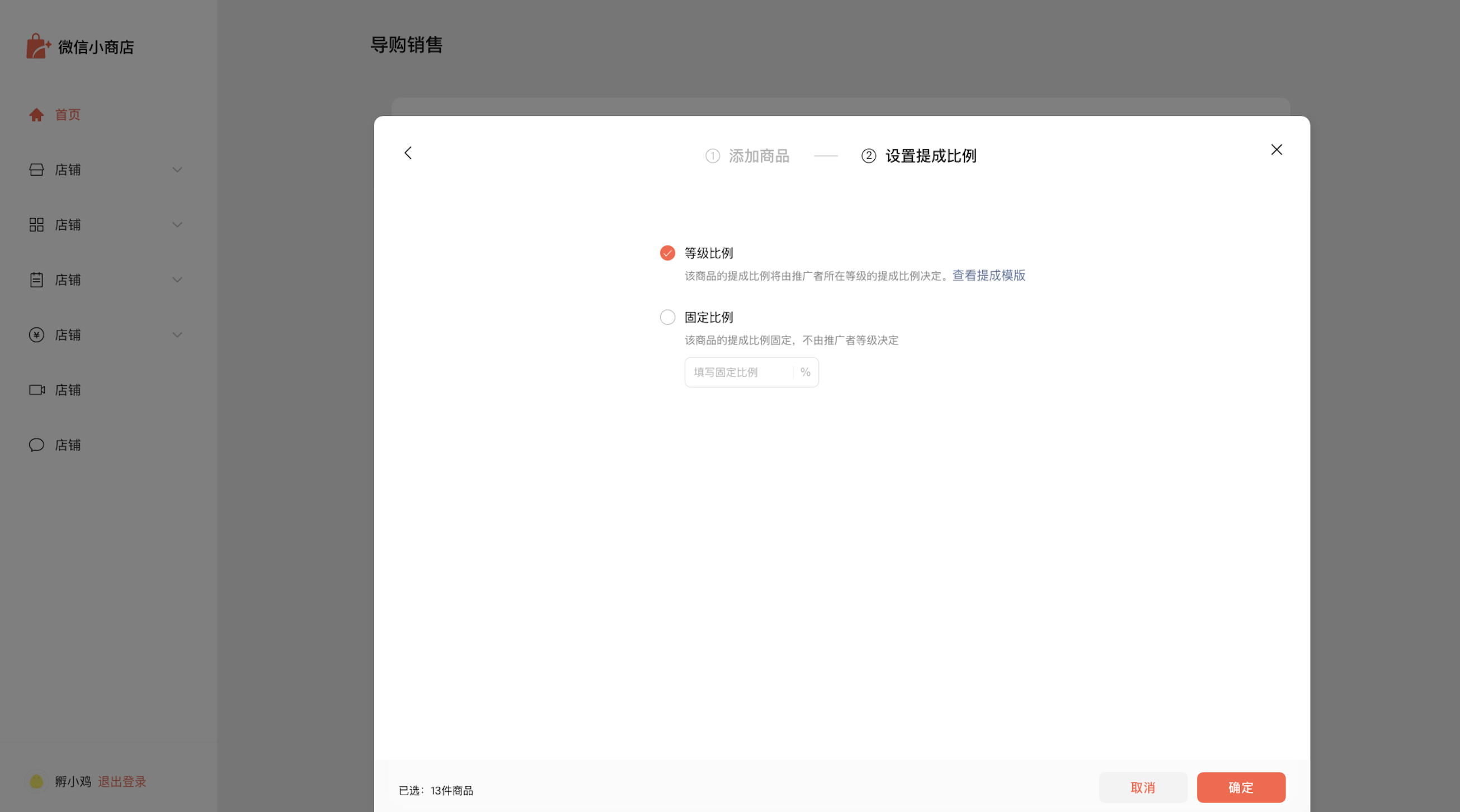Click the 确定 confirm button
Image resolution: width=1460 pixels, height=812 pixels.
coord(1241,787)
